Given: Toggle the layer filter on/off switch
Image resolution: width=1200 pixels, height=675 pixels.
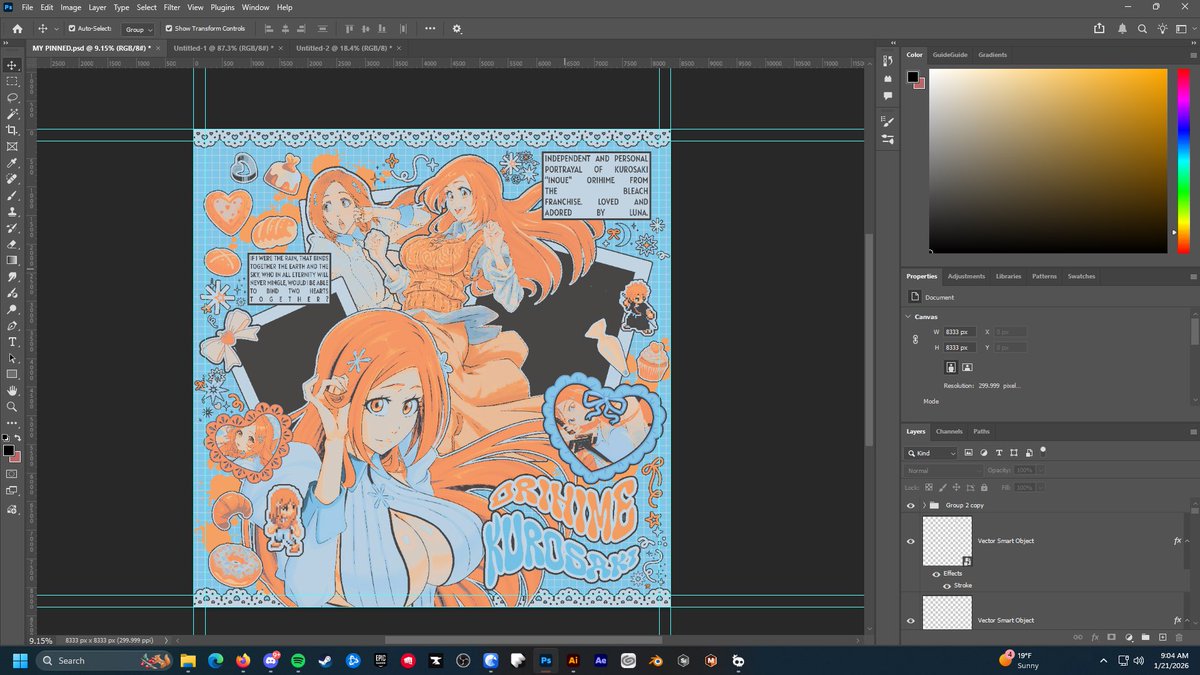Looking at the screenshot, I should (x=1043, y=450).
